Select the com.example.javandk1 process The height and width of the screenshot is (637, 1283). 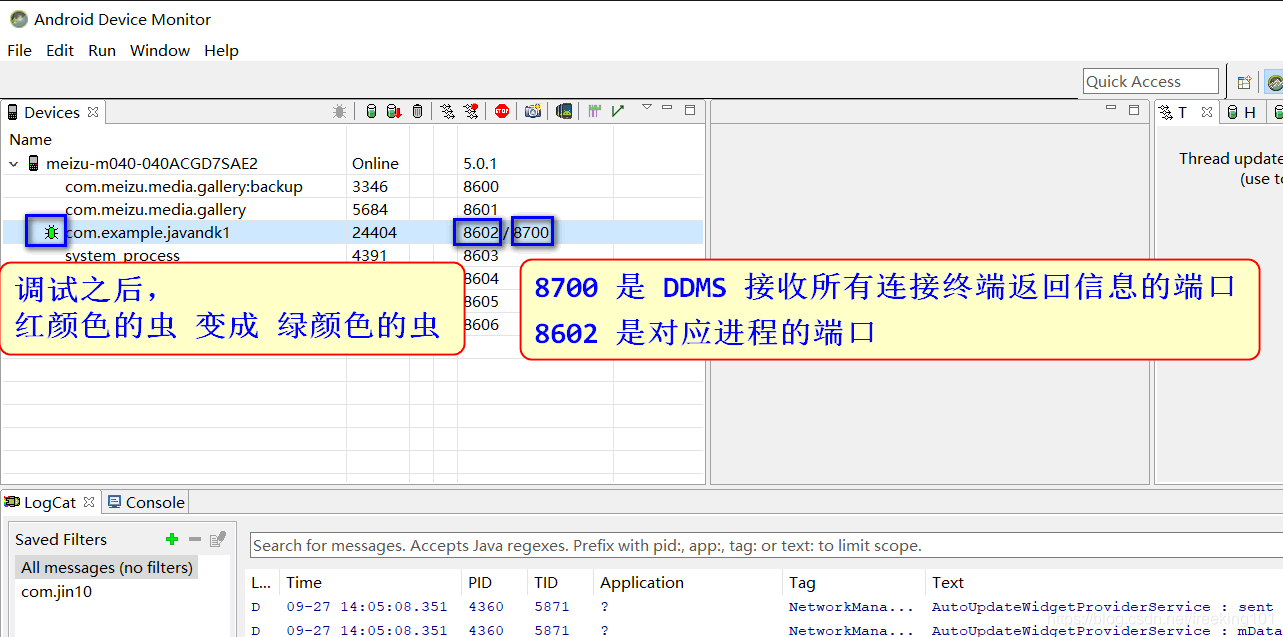click(x=148, y=232)
